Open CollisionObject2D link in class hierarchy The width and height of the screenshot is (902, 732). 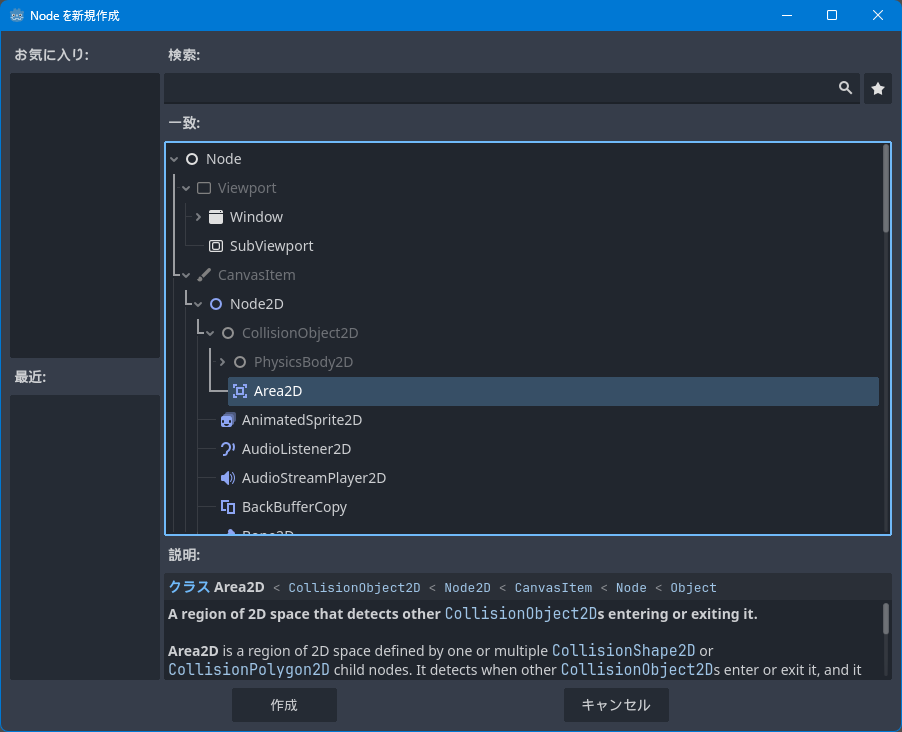[354, 588]
